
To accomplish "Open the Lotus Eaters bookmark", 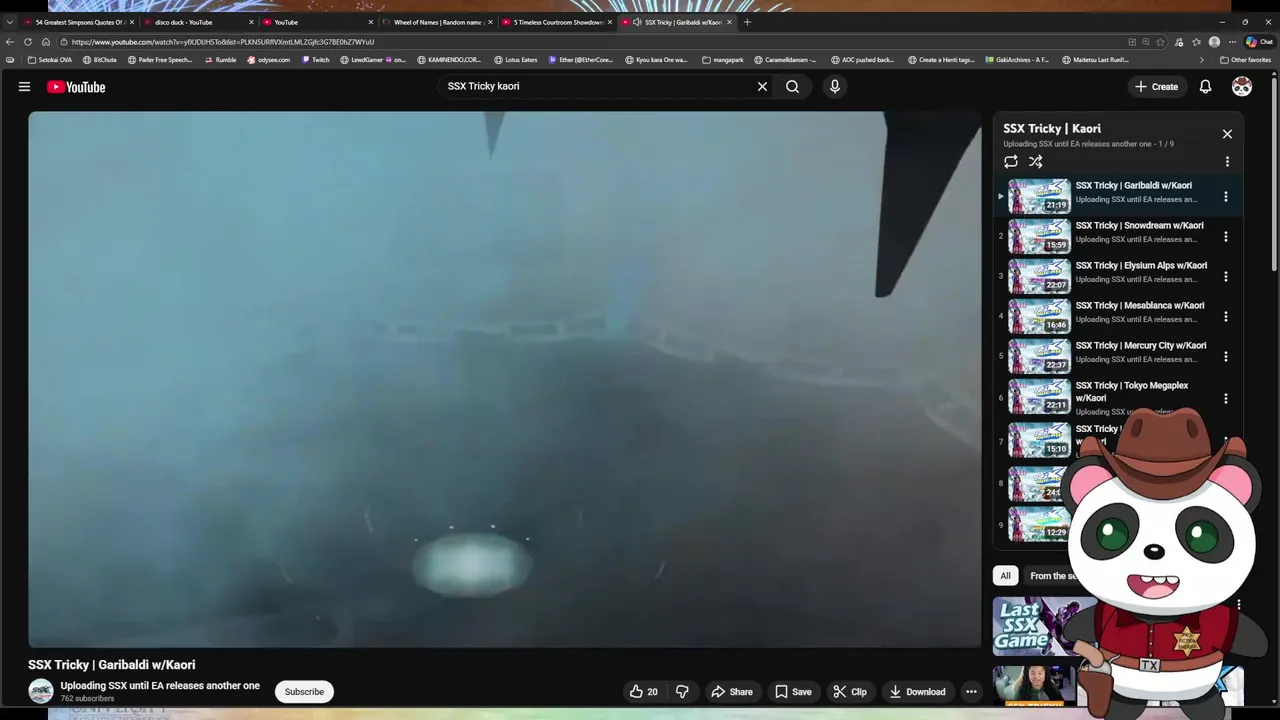I will 515,60.
